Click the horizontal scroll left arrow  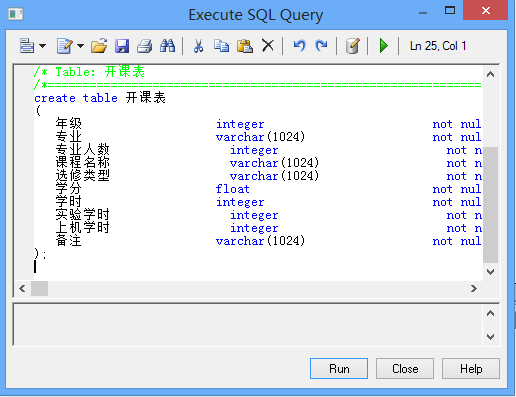[22, 288]
